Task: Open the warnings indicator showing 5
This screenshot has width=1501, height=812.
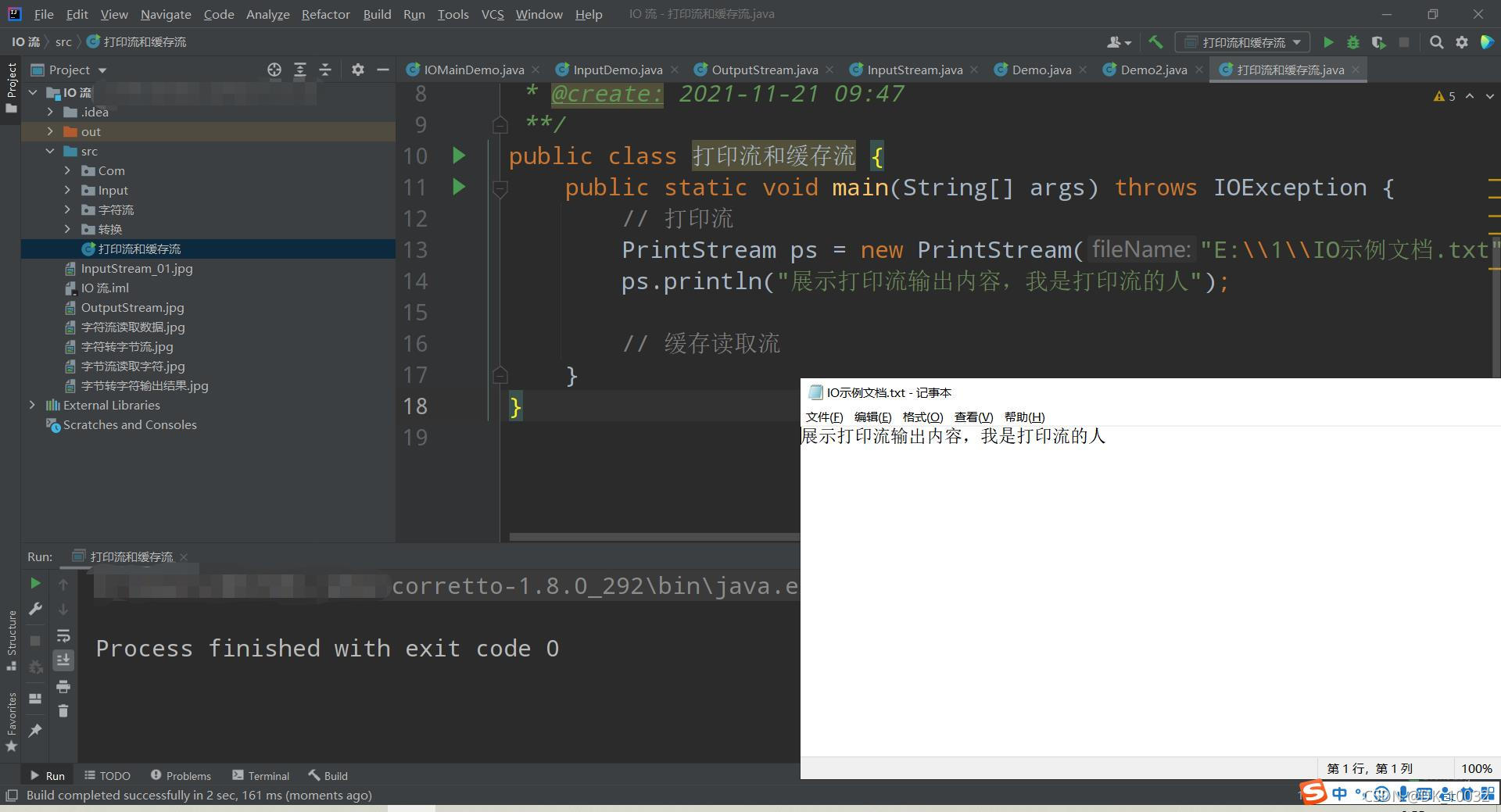Action: click(x=1444, y=96)
